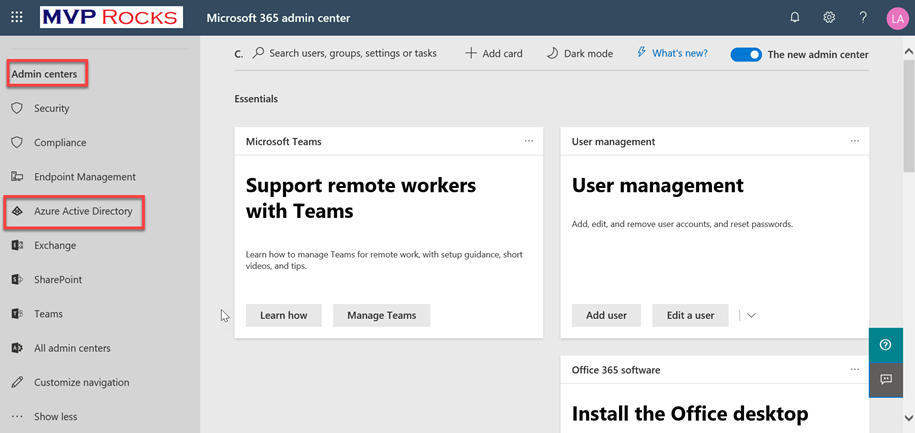Click the scrollbar down arrow
Screen dimensions: 915x433
click(909, 417)
